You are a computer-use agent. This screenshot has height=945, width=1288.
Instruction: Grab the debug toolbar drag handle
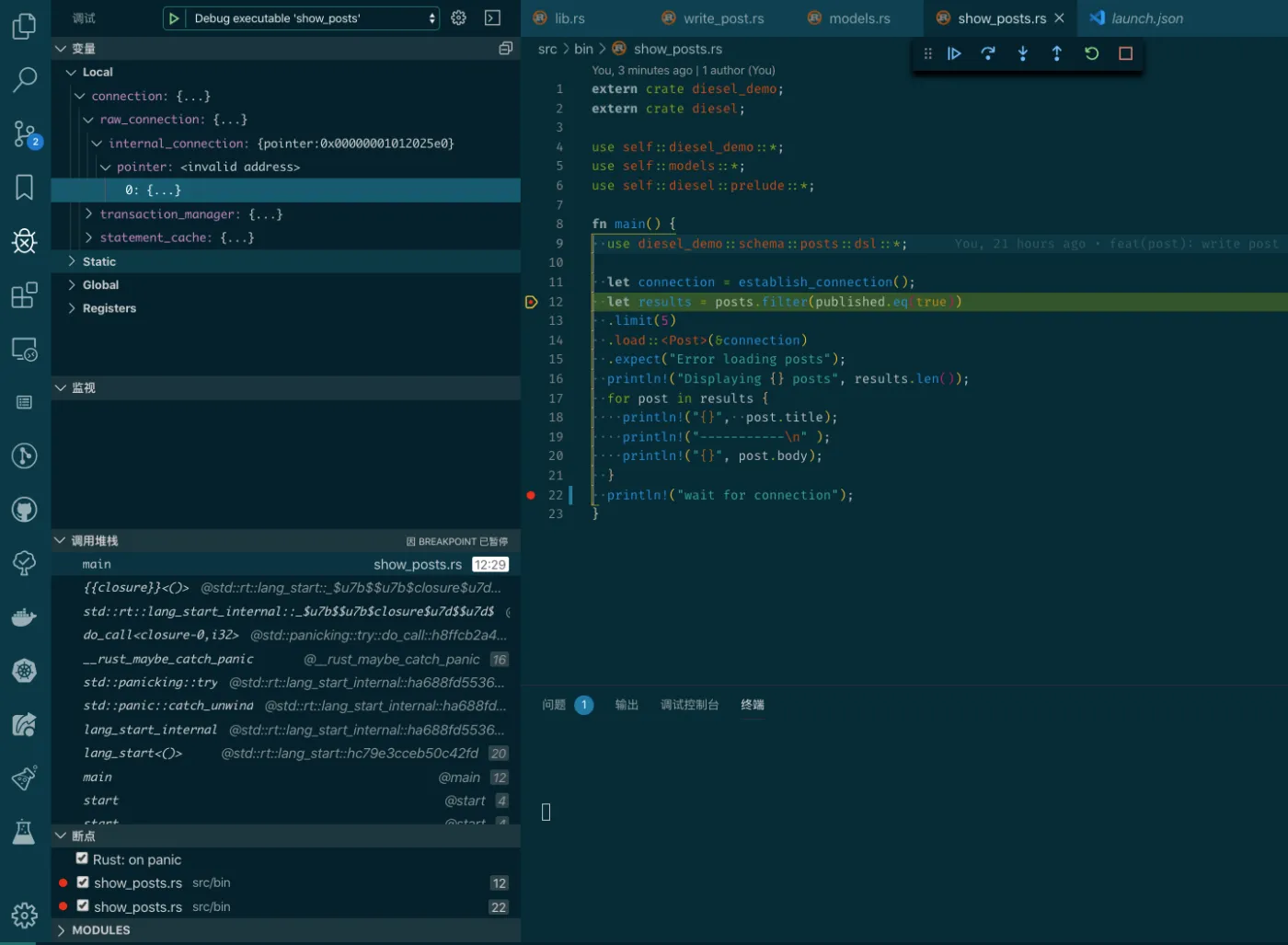pyautogui.click(x=927, y=53)
